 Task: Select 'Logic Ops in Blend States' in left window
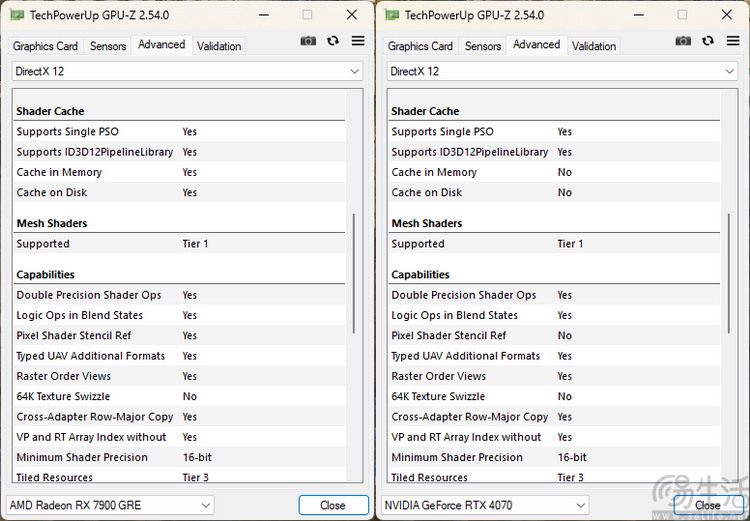(179, 315)
